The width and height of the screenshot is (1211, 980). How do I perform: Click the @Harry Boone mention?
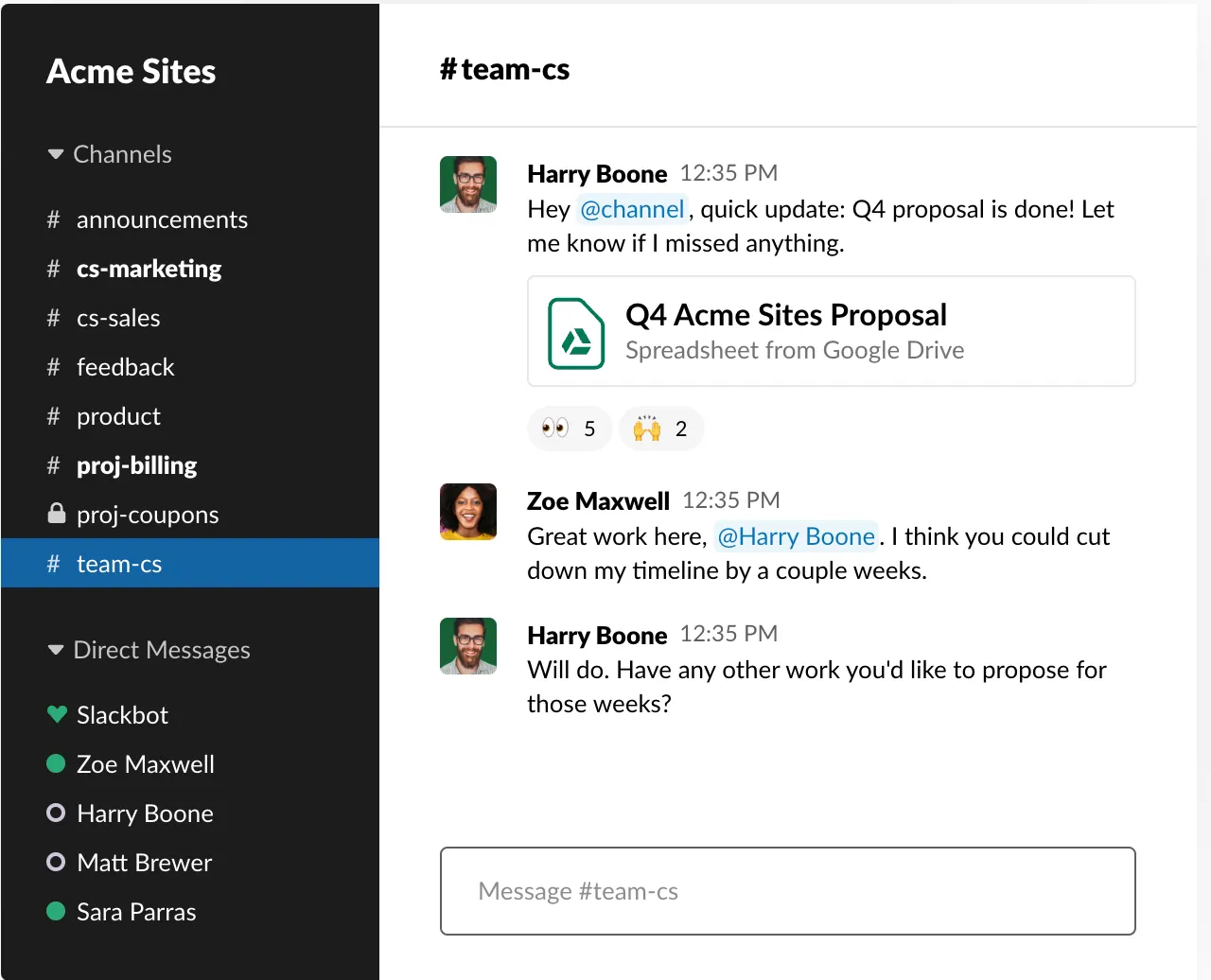pyautogui.click(x=796, y=536)
